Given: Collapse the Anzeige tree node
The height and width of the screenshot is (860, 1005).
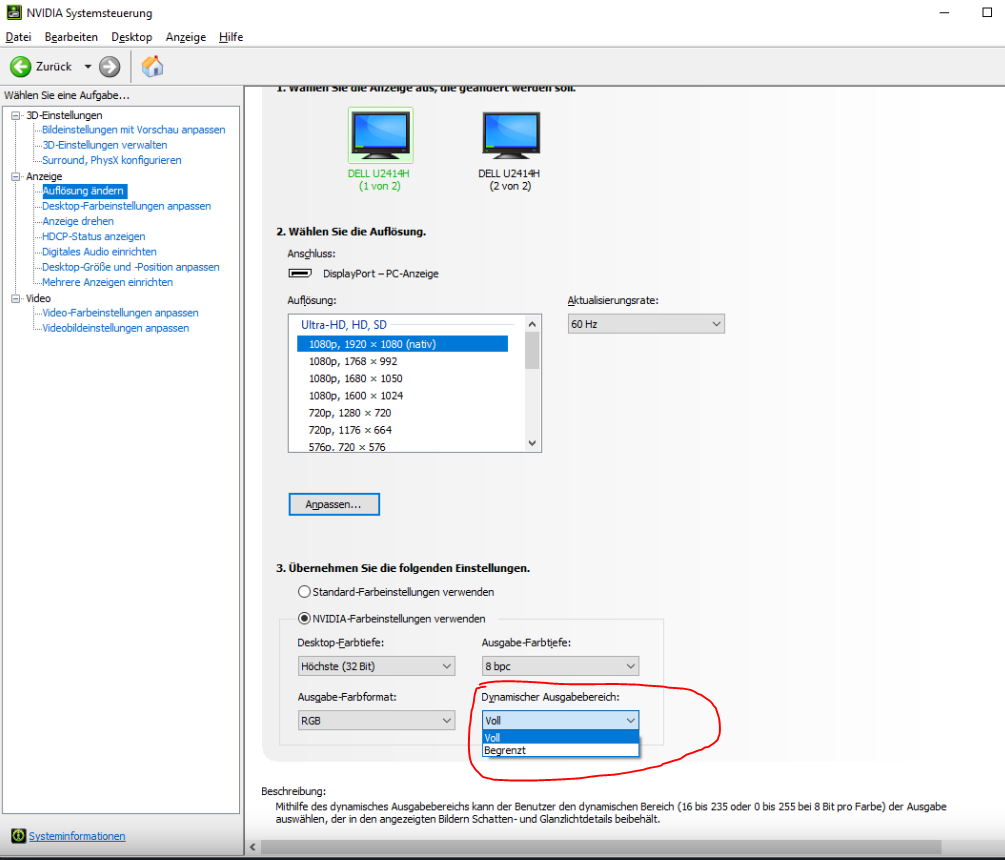Looking at the screenshot, I should [x=16, y=176].
